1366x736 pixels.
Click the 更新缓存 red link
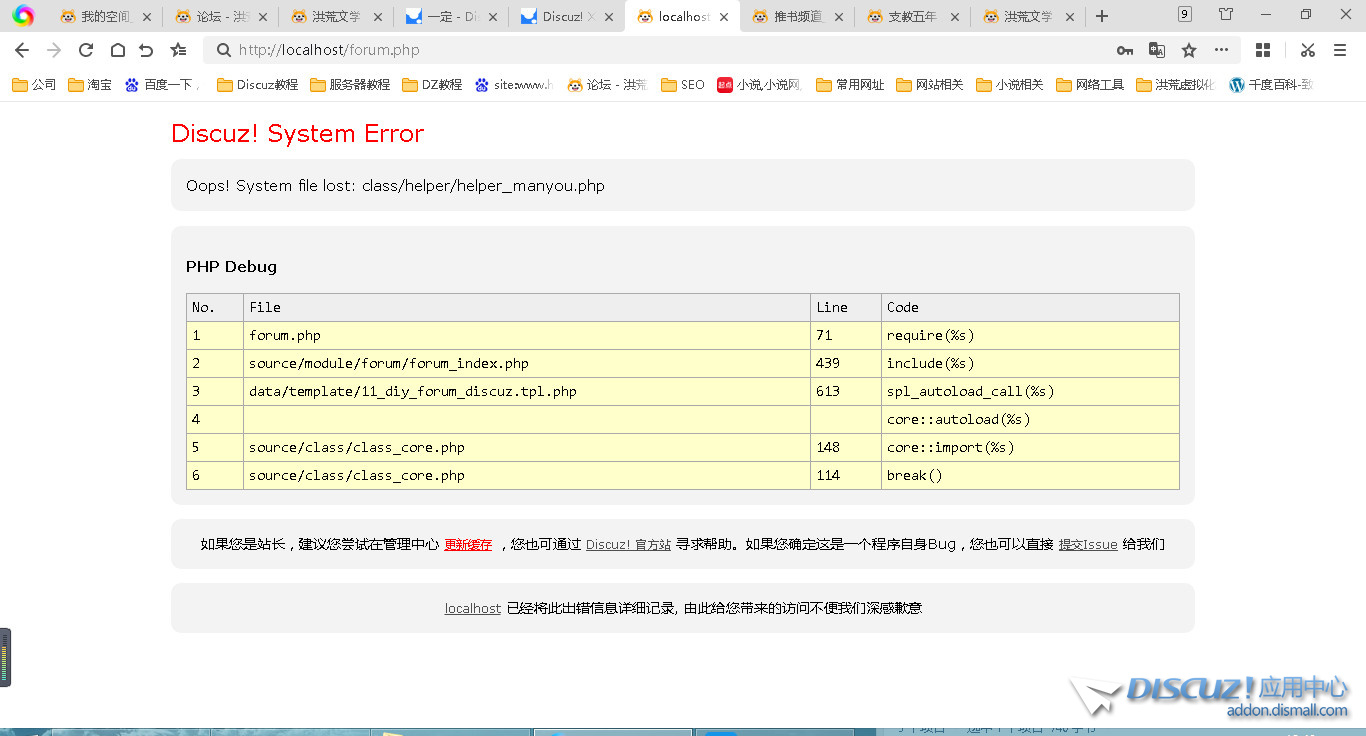click(468, 545)
